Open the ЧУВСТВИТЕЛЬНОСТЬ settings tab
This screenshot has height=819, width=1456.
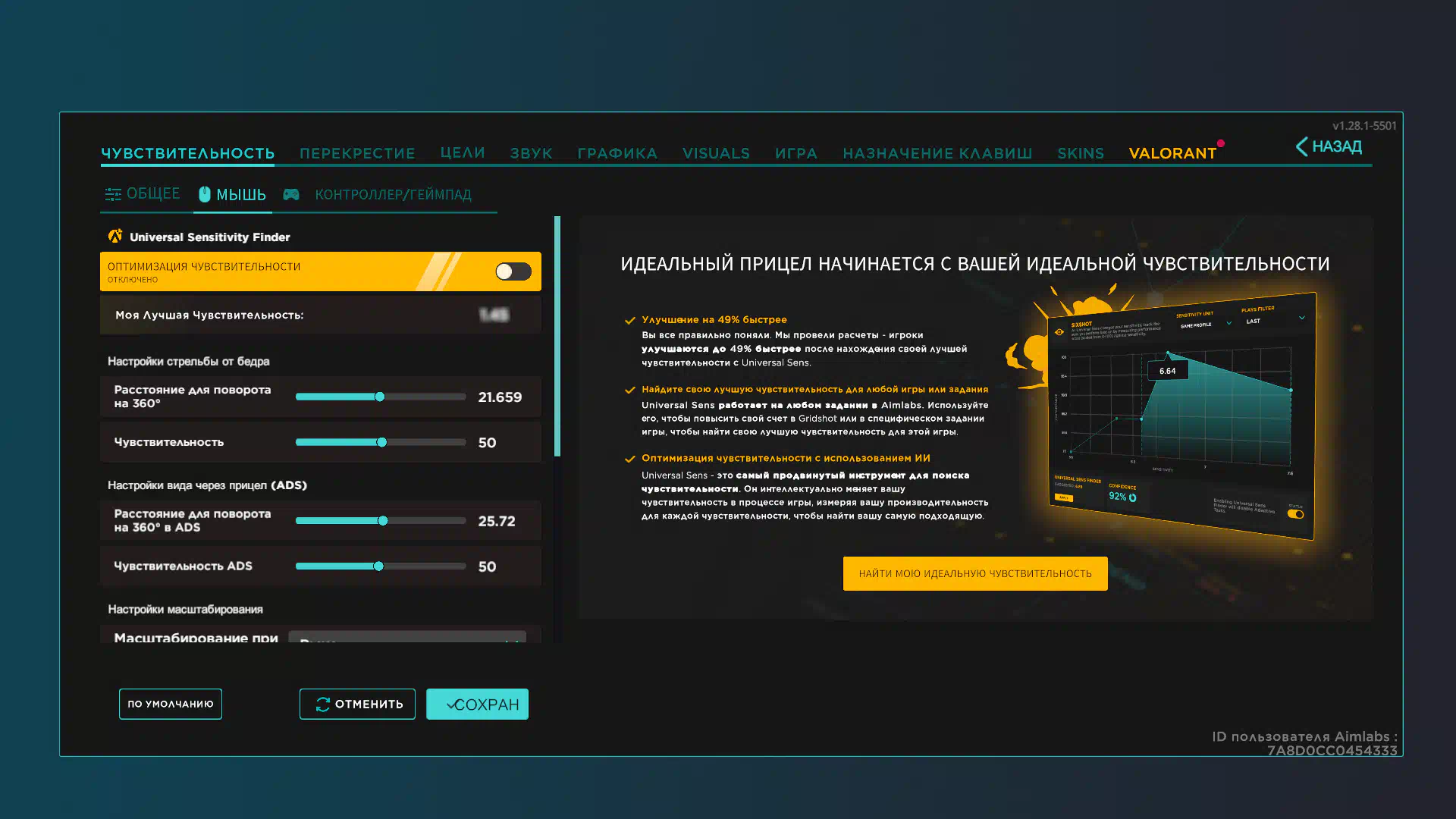pyautogui.click(x=187, y=153)
